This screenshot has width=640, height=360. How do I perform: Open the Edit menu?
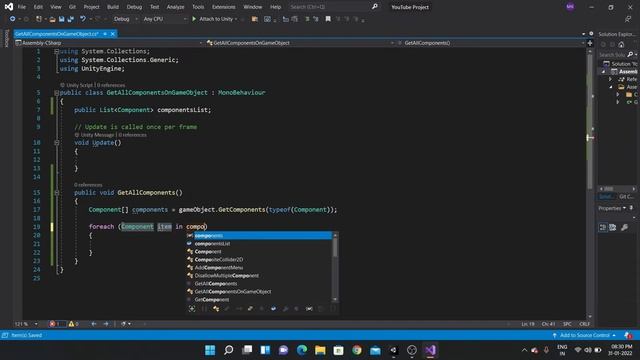click(x=38, y=7)
